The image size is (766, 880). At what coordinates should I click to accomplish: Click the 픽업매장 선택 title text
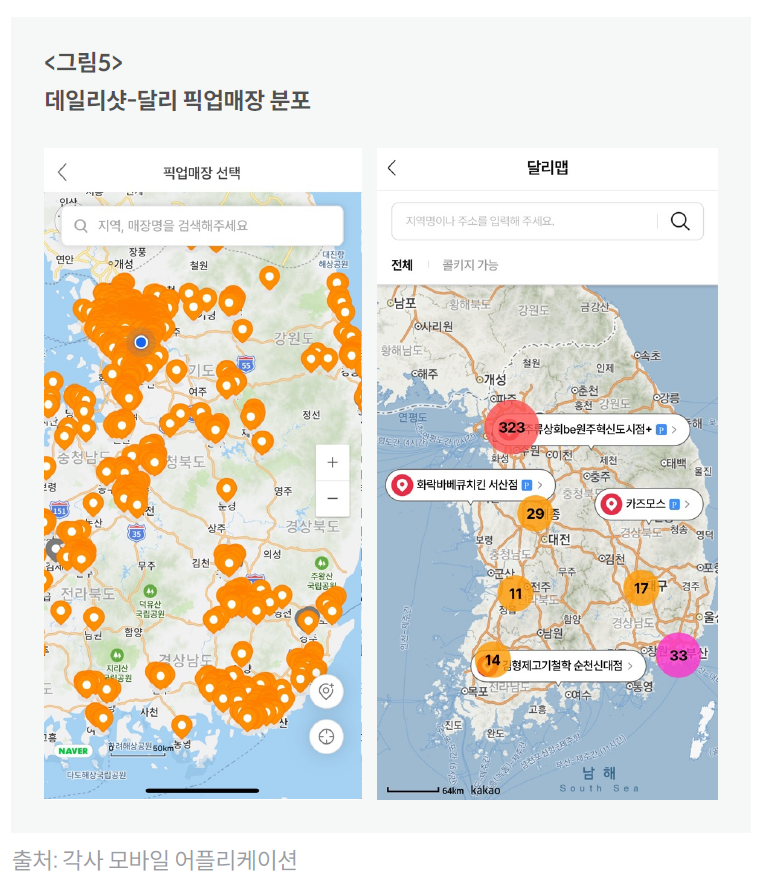201,172
